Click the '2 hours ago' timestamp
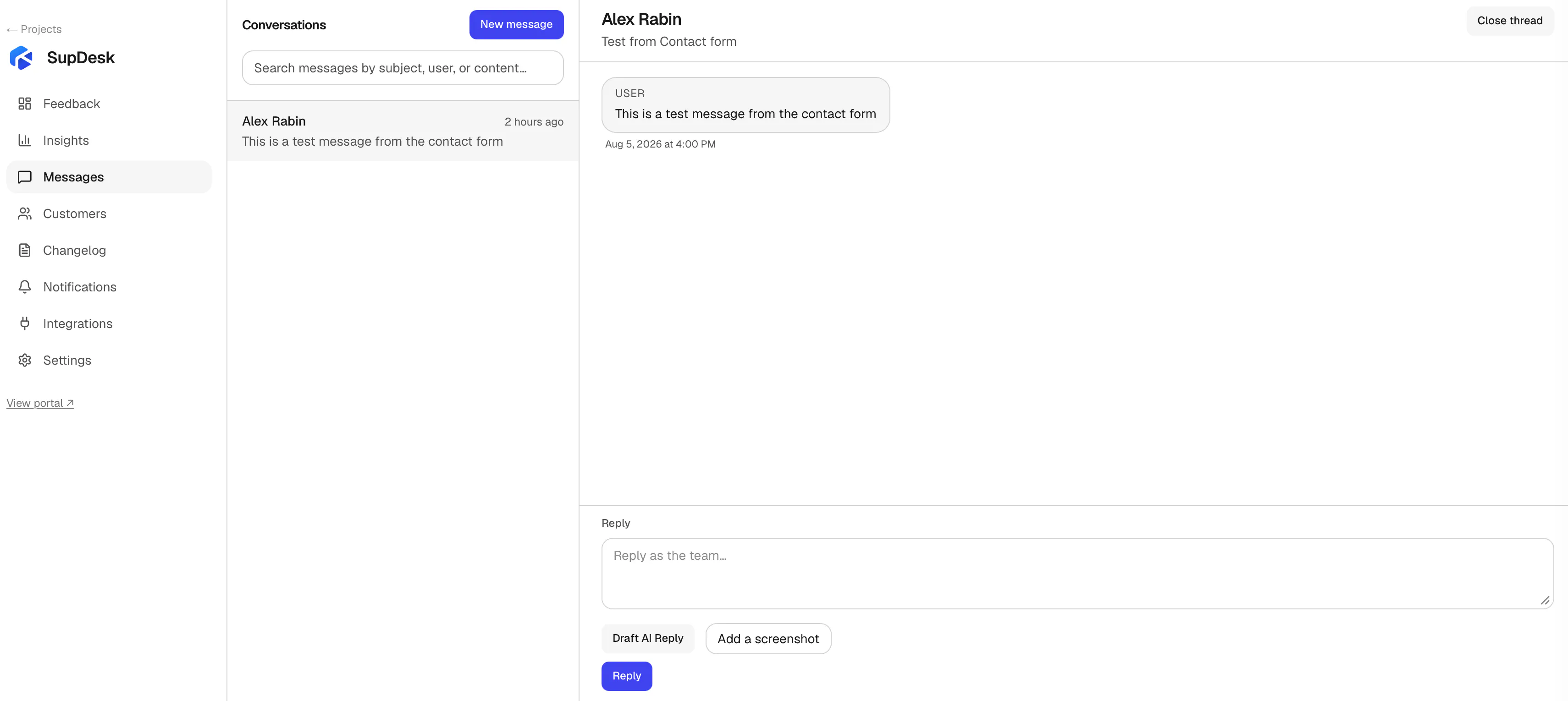Viewport: 1568px width, 701px height. tap(534, 122)
